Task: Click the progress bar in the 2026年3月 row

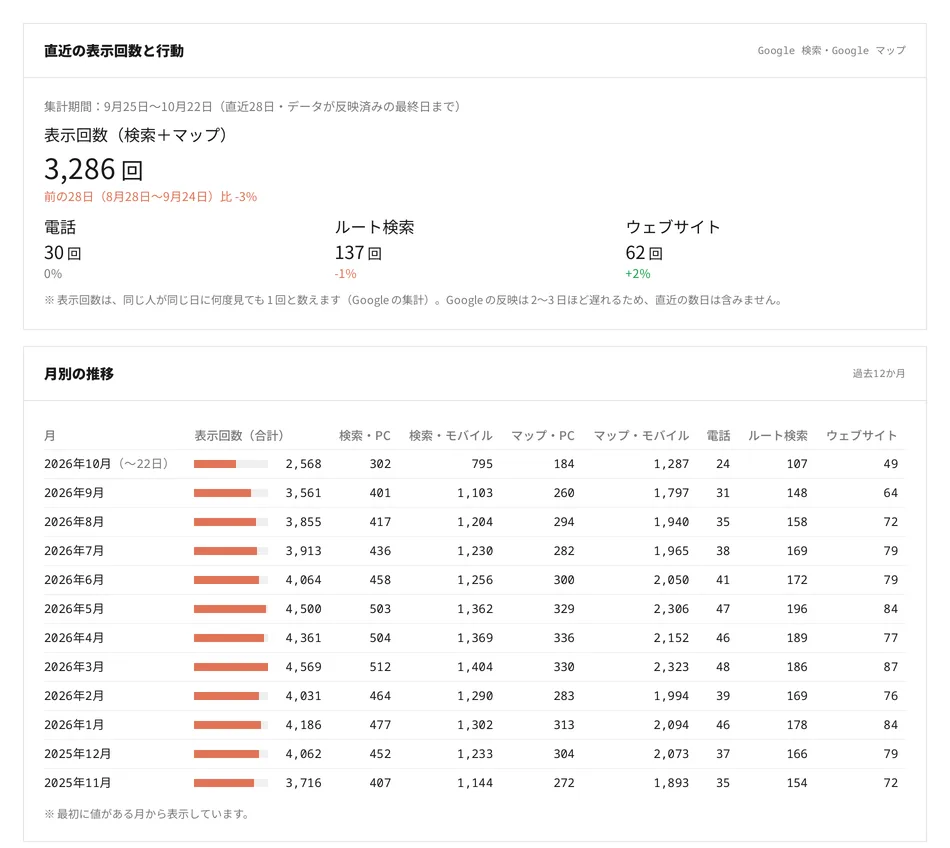Action: [231, 667]
